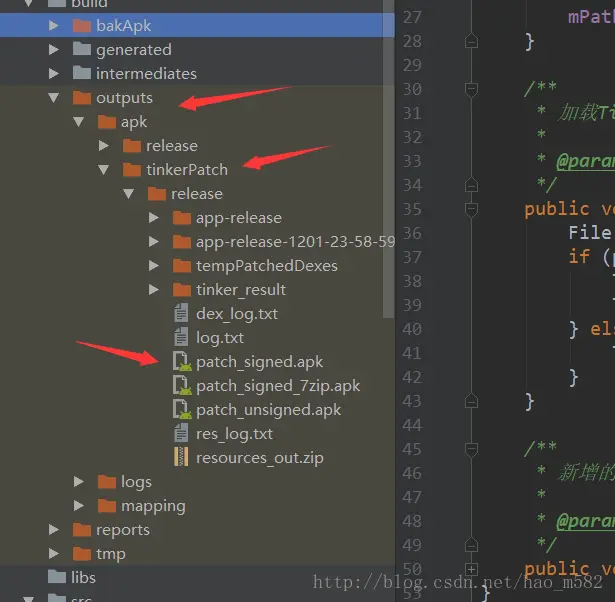615x602 pixels.
Task: Collapse the apk folder arrow
Action: pos(79,122)
